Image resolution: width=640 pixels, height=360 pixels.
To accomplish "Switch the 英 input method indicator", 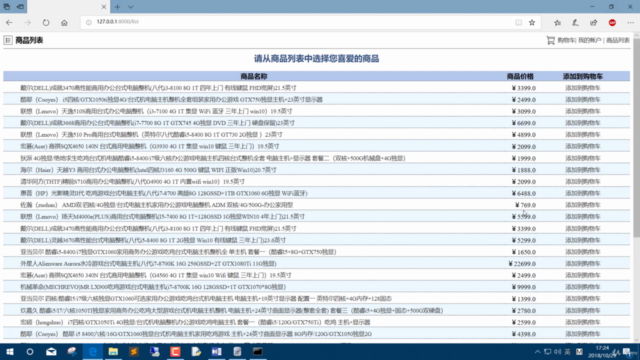I will coord(567,352).
